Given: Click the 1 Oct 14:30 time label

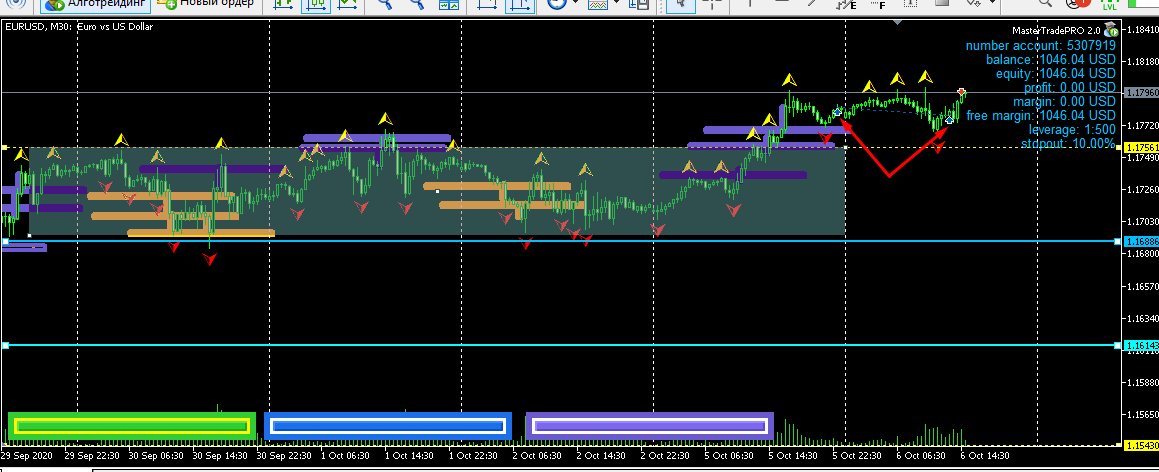Looking at the screenshot, I should tap(409, 456).
